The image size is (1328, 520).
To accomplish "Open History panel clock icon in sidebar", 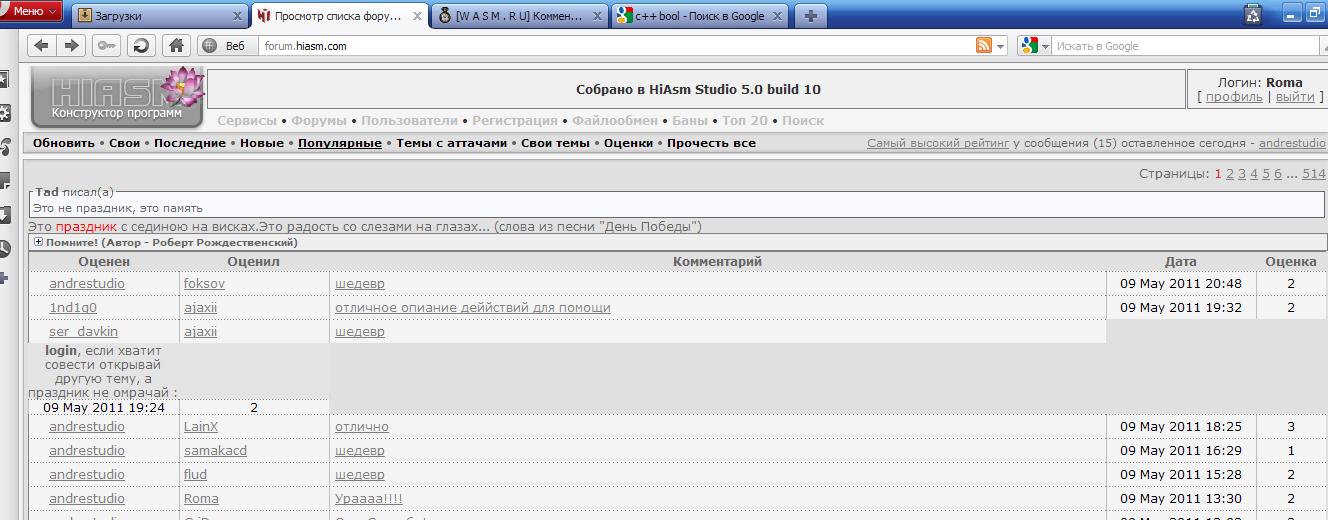I will click(x=4, y=248).
